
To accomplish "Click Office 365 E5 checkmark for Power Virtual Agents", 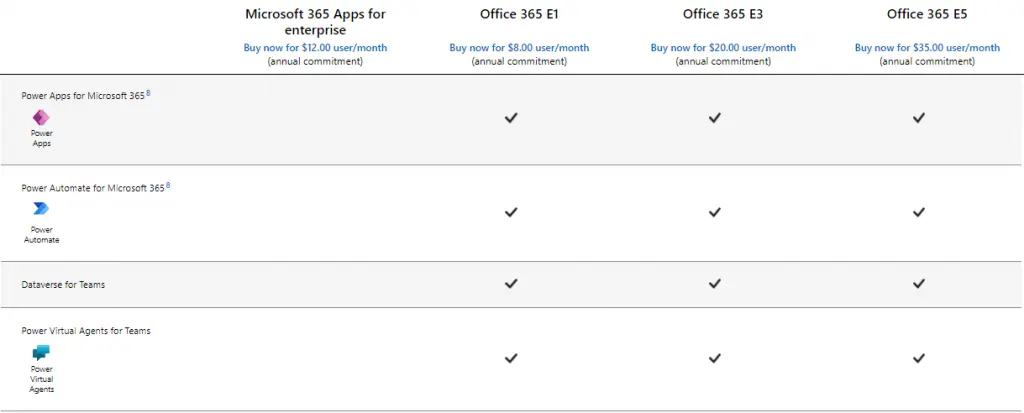I will coord(919,357).
